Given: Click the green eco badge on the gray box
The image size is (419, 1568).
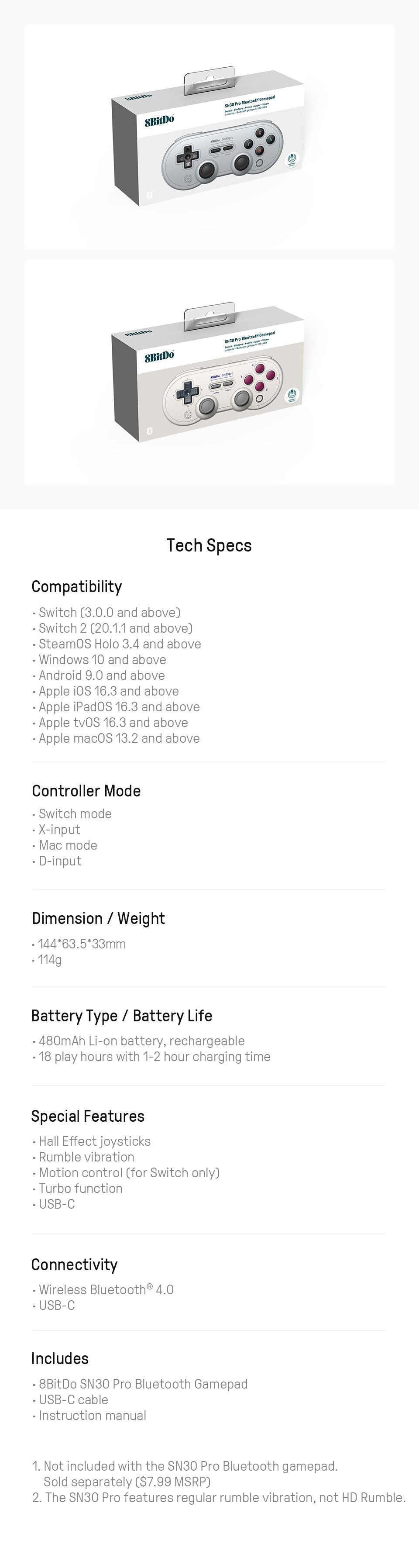Looking at the screenshot, I should point(293,159).
